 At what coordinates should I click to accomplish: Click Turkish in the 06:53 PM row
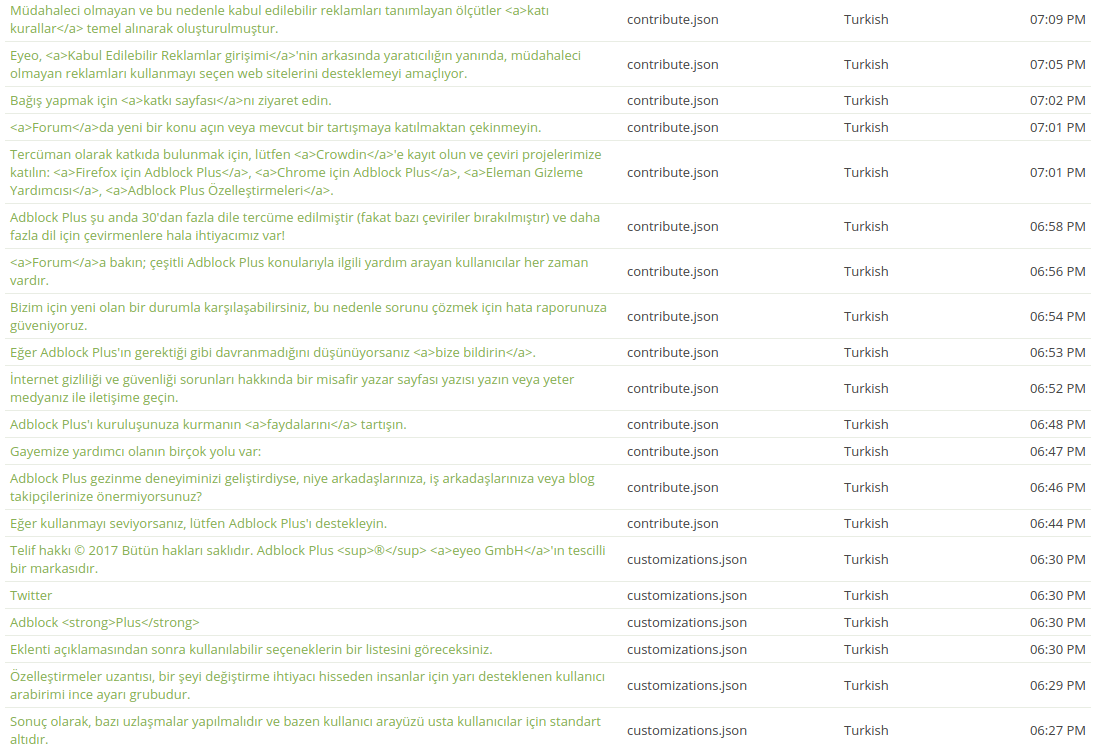click(x=866, y=352)
